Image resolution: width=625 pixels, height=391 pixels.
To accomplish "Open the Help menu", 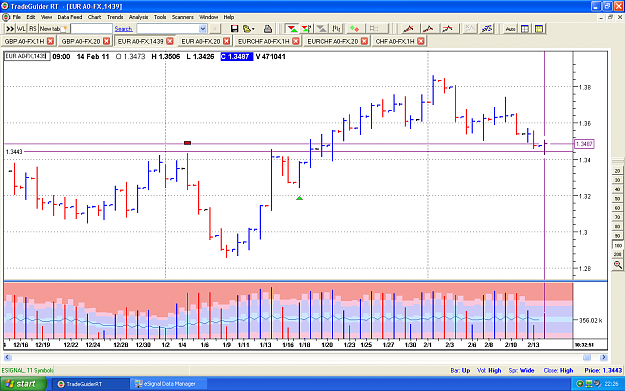I will pos(229,17).
